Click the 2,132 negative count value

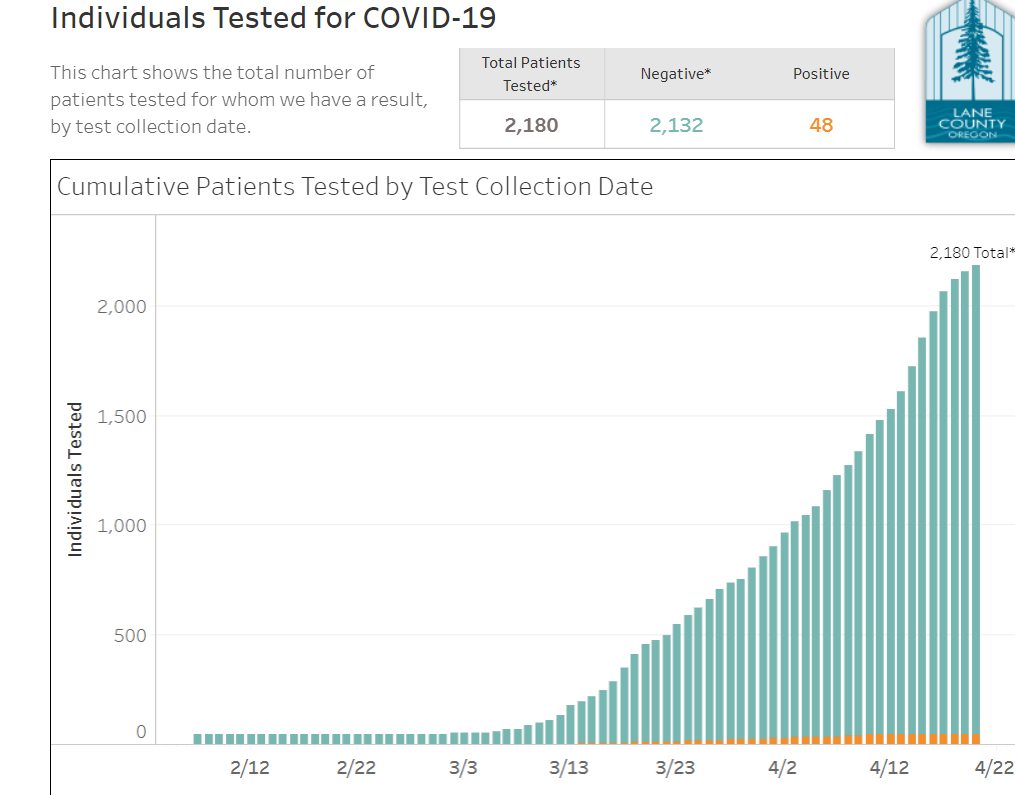coord(676,125)
